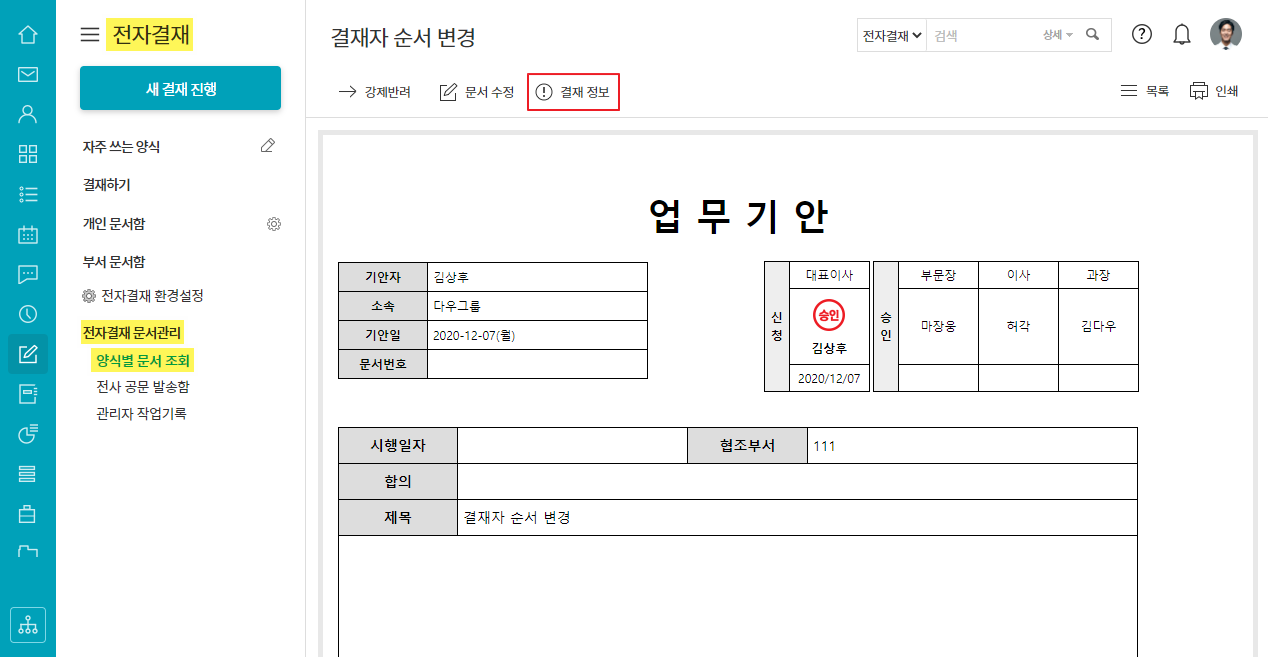Open mail from the envelope icon
1268x657 pixels.
pos(28,74)
